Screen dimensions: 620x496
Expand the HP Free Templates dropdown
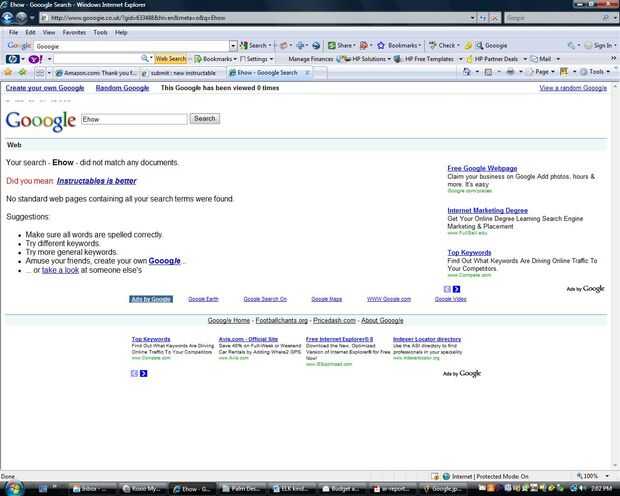point(460,59)
